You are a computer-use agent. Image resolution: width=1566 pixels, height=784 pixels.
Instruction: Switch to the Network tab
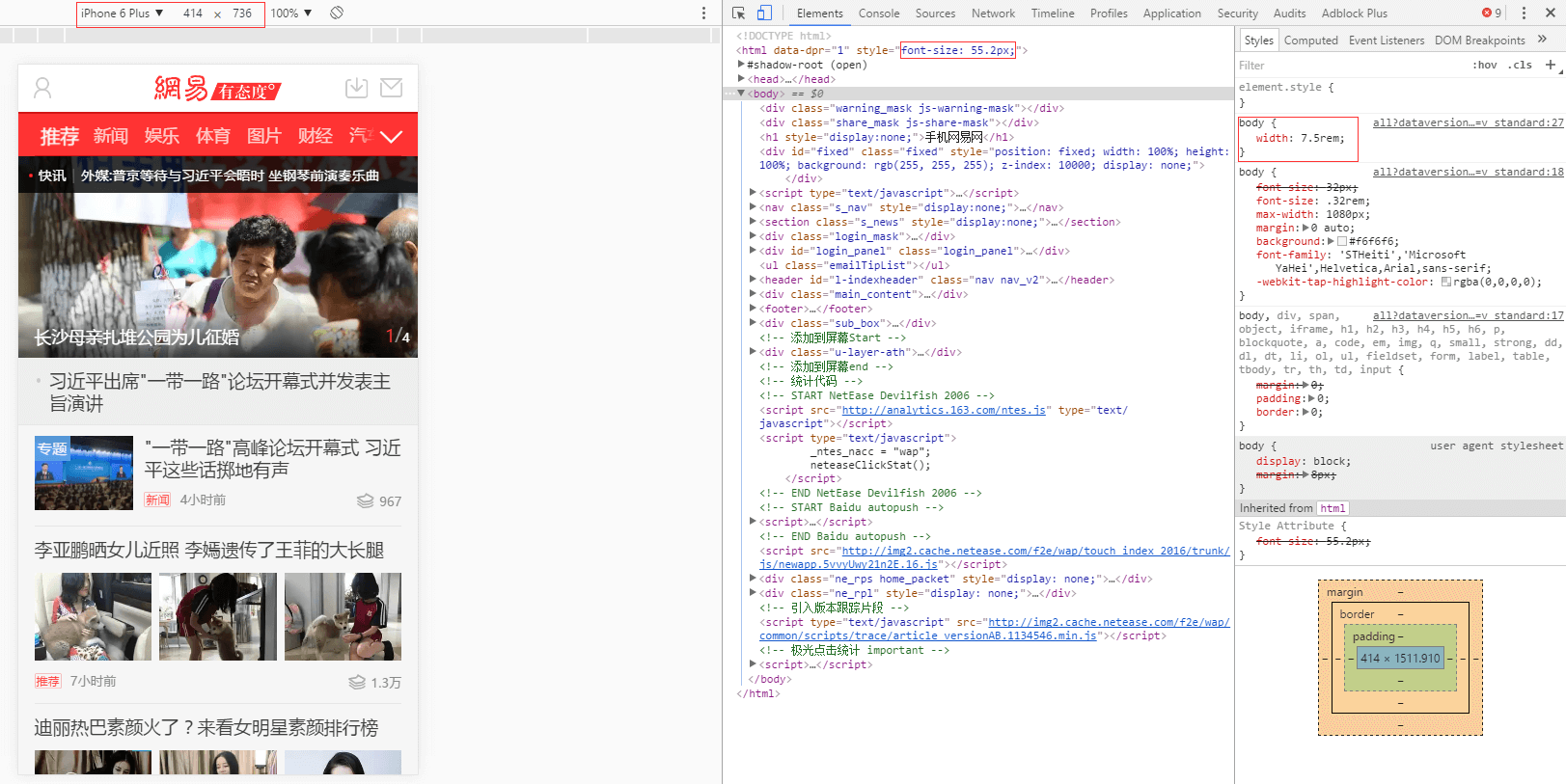(x=993, y=14)
